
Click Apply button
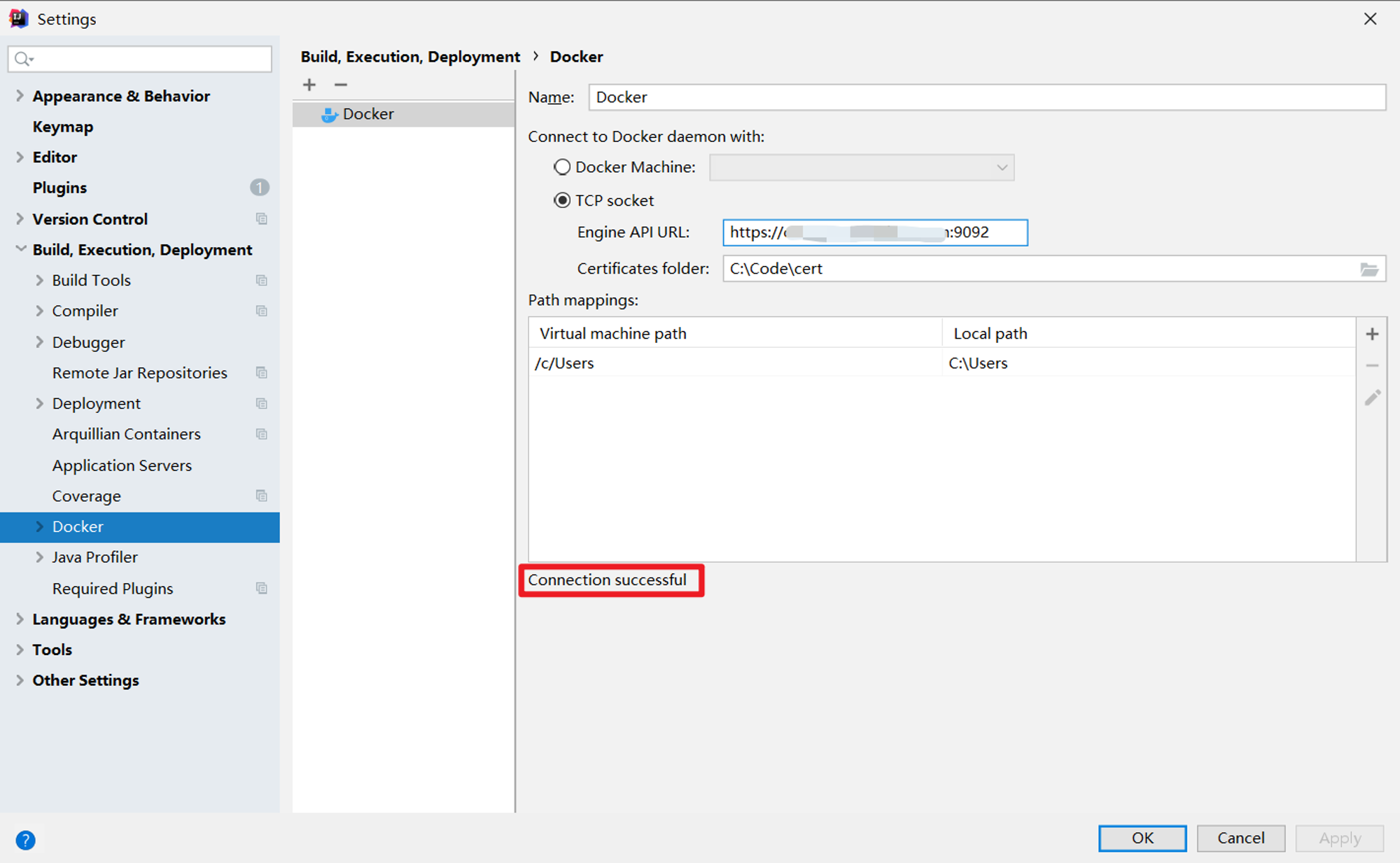[1340, 839]
